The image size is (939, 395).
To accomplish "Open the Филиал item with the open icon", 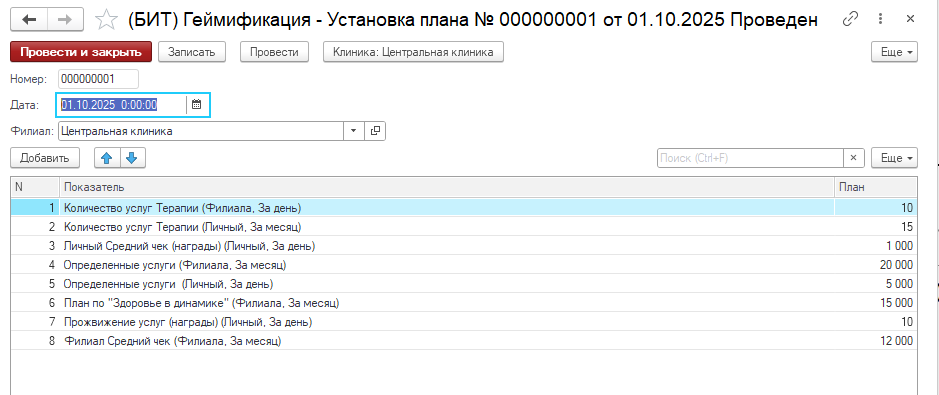I will [x=375, y=131].
